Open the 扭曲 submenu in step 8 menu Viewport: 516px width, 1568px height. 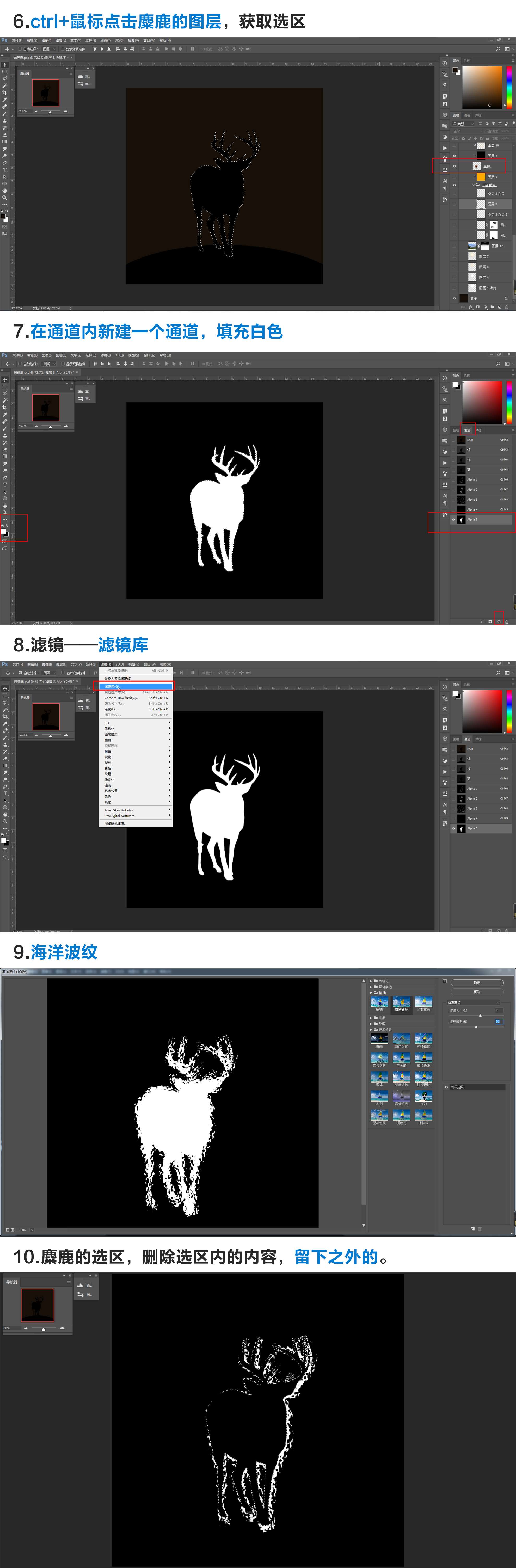click(136, 751)
